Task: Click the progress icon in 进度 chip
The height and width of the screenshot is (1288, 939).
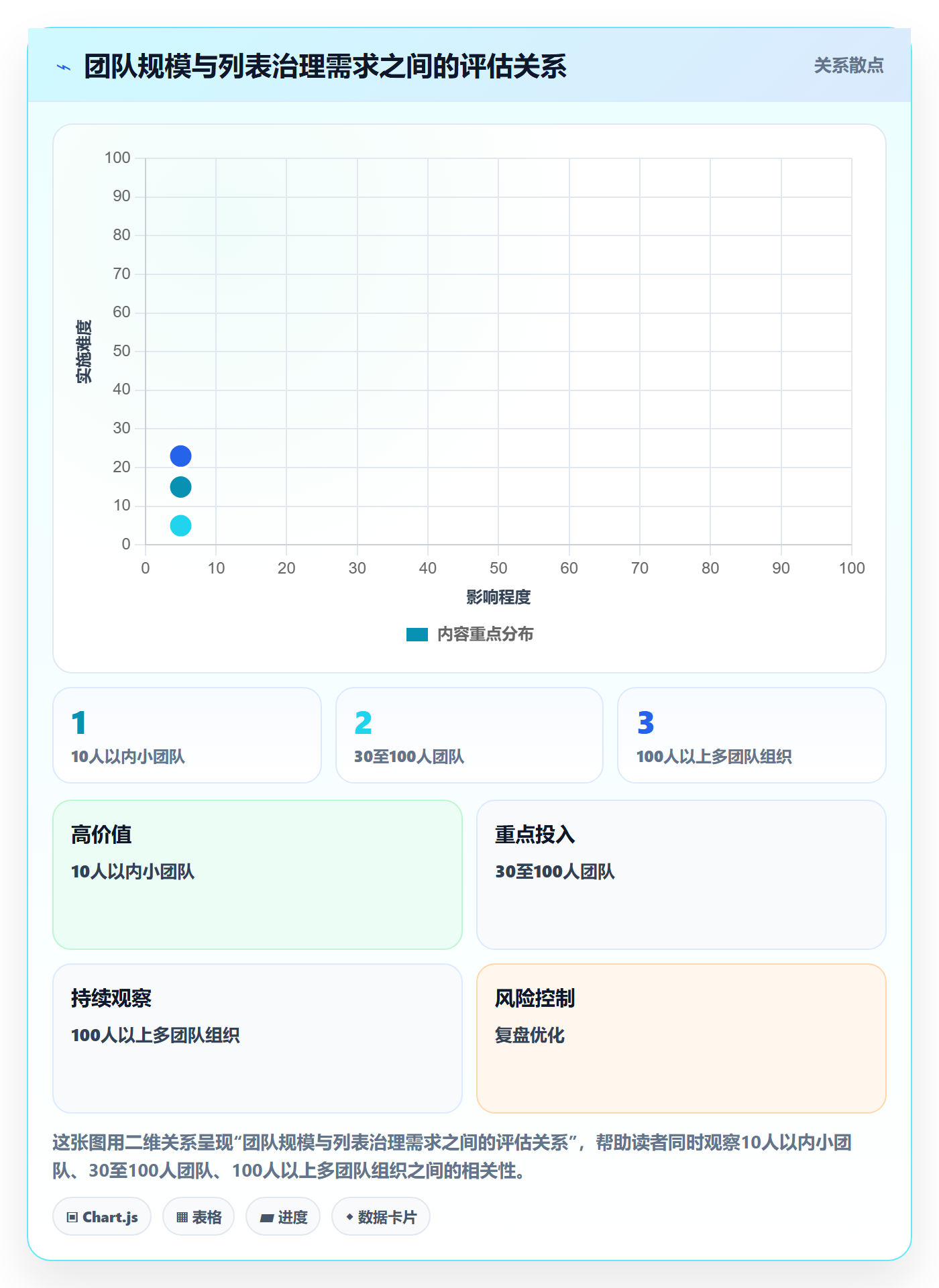Action: click(x=266, y=1218)
